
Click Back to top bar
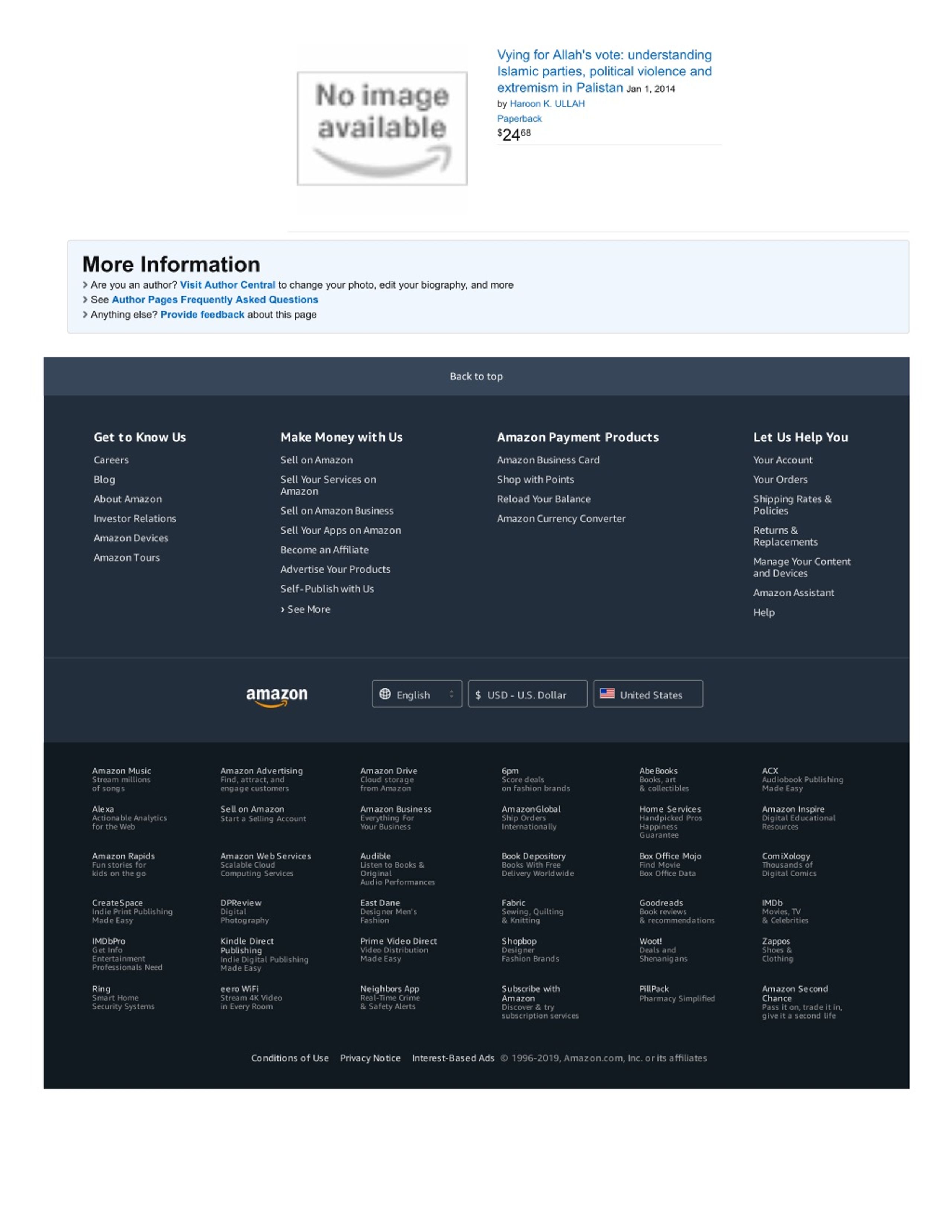[476, 376]
